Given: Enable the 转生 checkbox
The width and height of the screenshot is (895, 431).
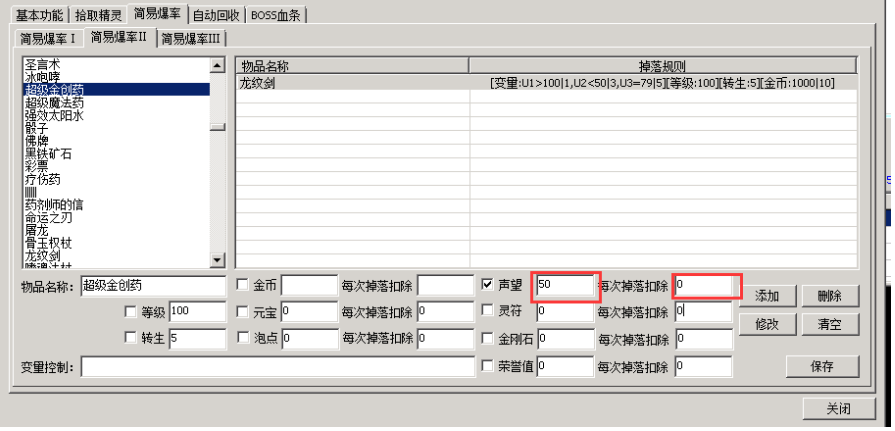Looking at the screenshot, I should coord(130,338).
